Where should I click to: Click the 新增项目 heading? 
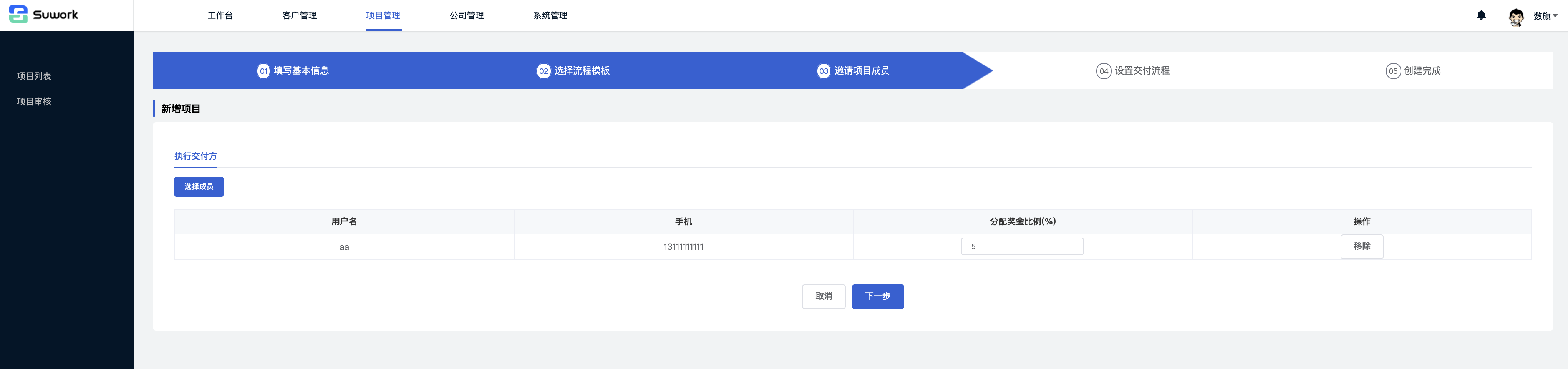point(181,108)
